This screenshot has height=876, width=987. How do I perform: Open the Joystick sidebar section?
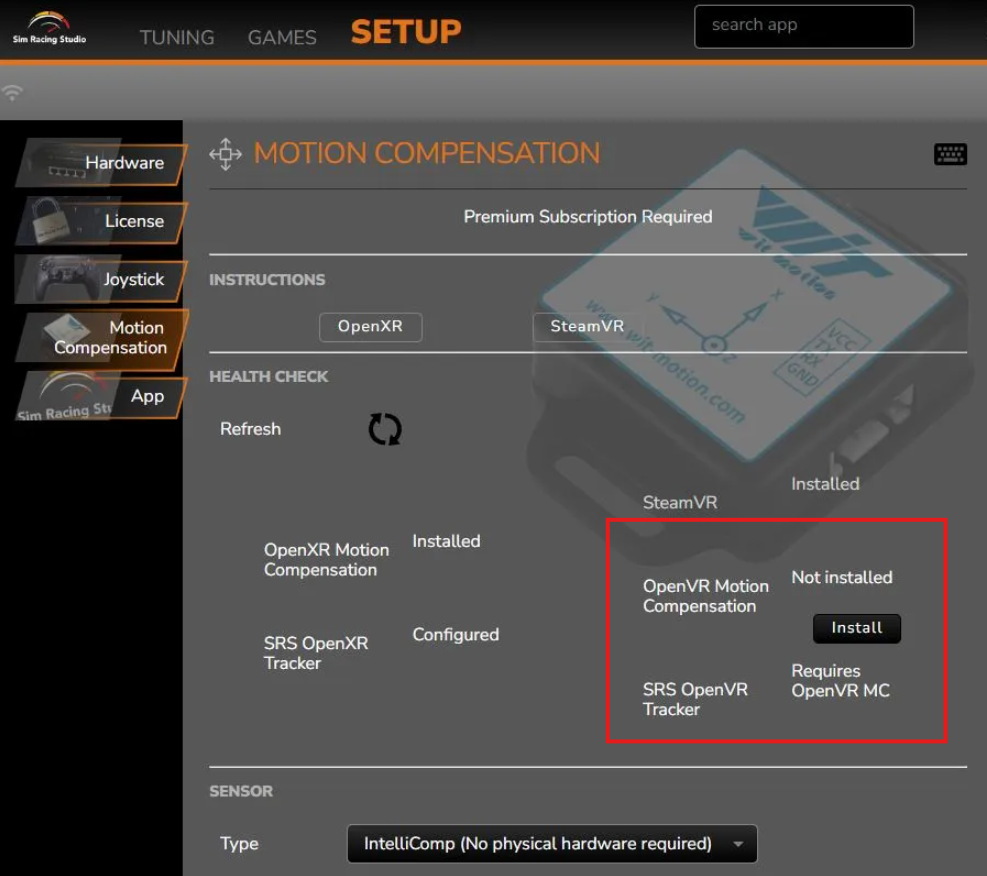point(101,279)
